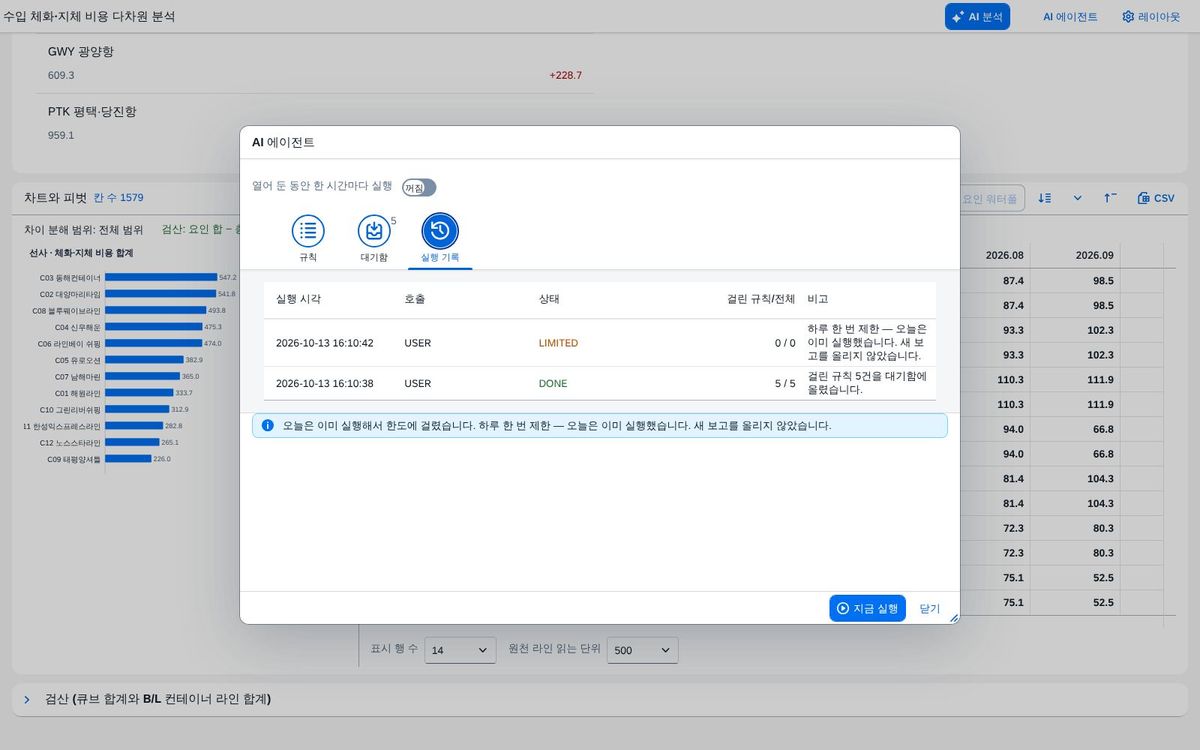This screenshot has width=1200, height=750.
Task: Click the 지금 실행 button
Action: [x=867, y=608]
